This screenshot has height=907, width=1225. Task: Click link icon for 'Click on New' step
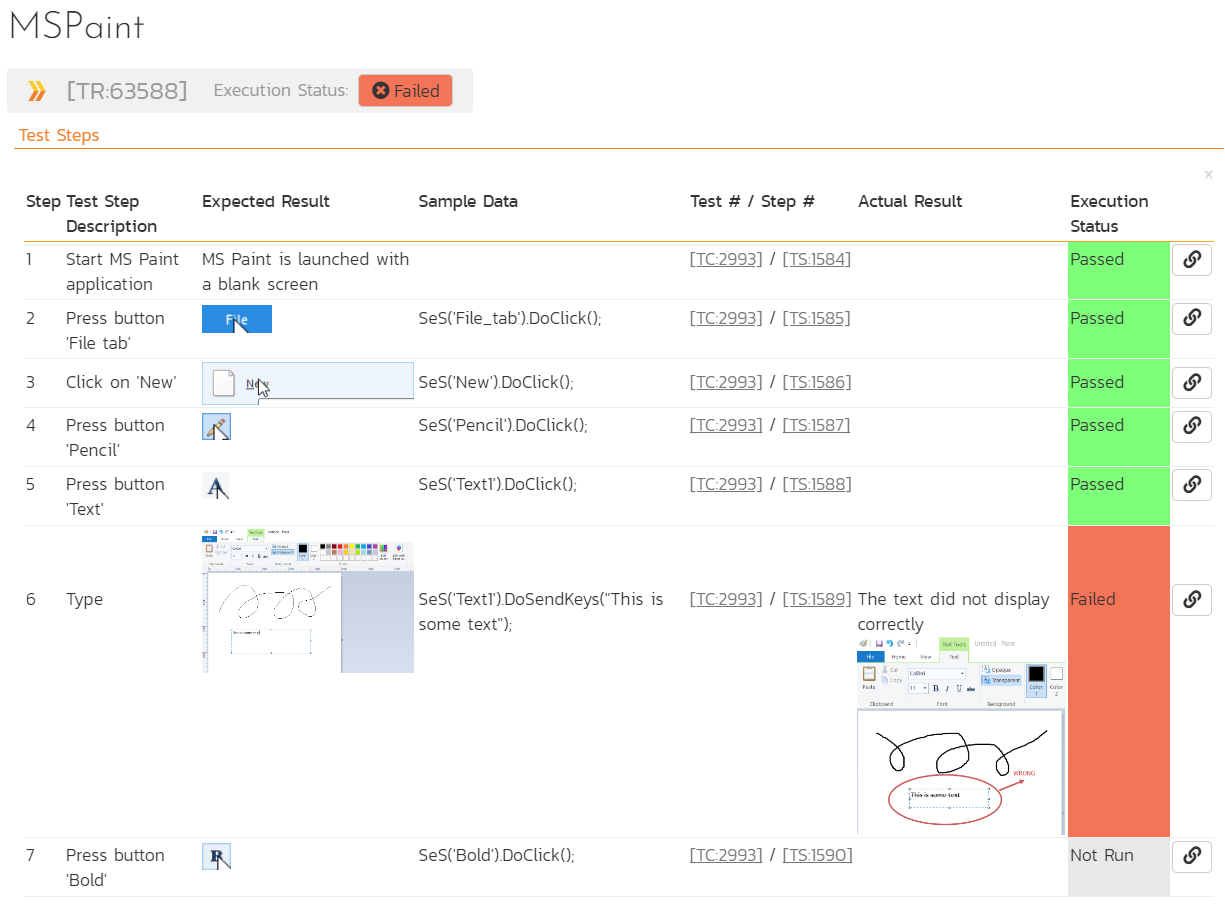click(1191, 383)
